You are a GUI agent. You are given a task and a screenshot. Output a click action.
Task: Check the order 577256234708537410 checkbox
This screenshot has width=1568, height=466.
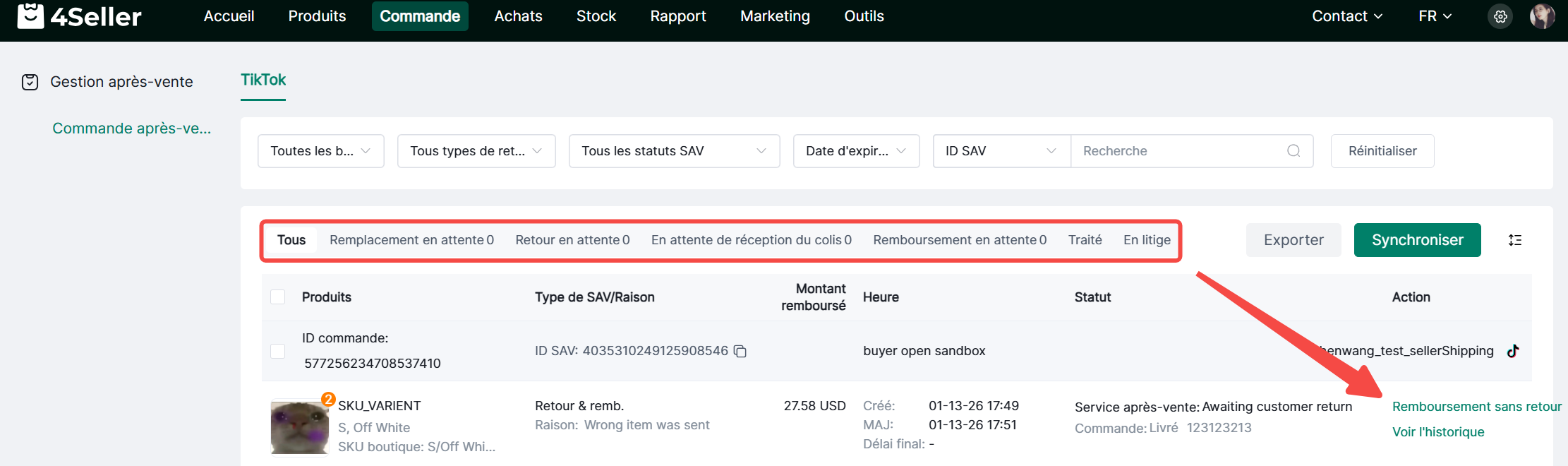coord(278,351)
